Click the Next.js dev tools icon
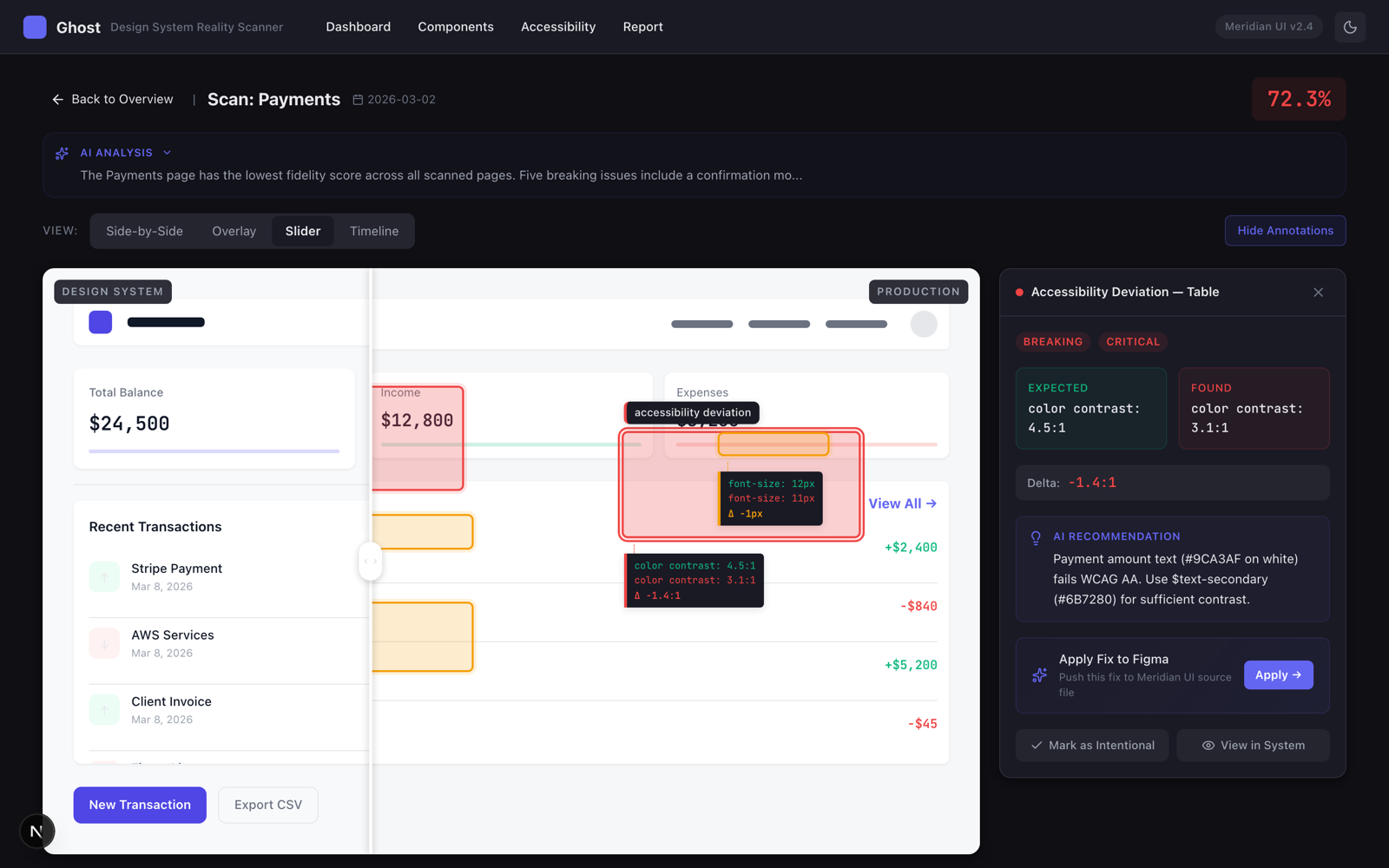The image size is (1389, 868). [x=36, y=832]
